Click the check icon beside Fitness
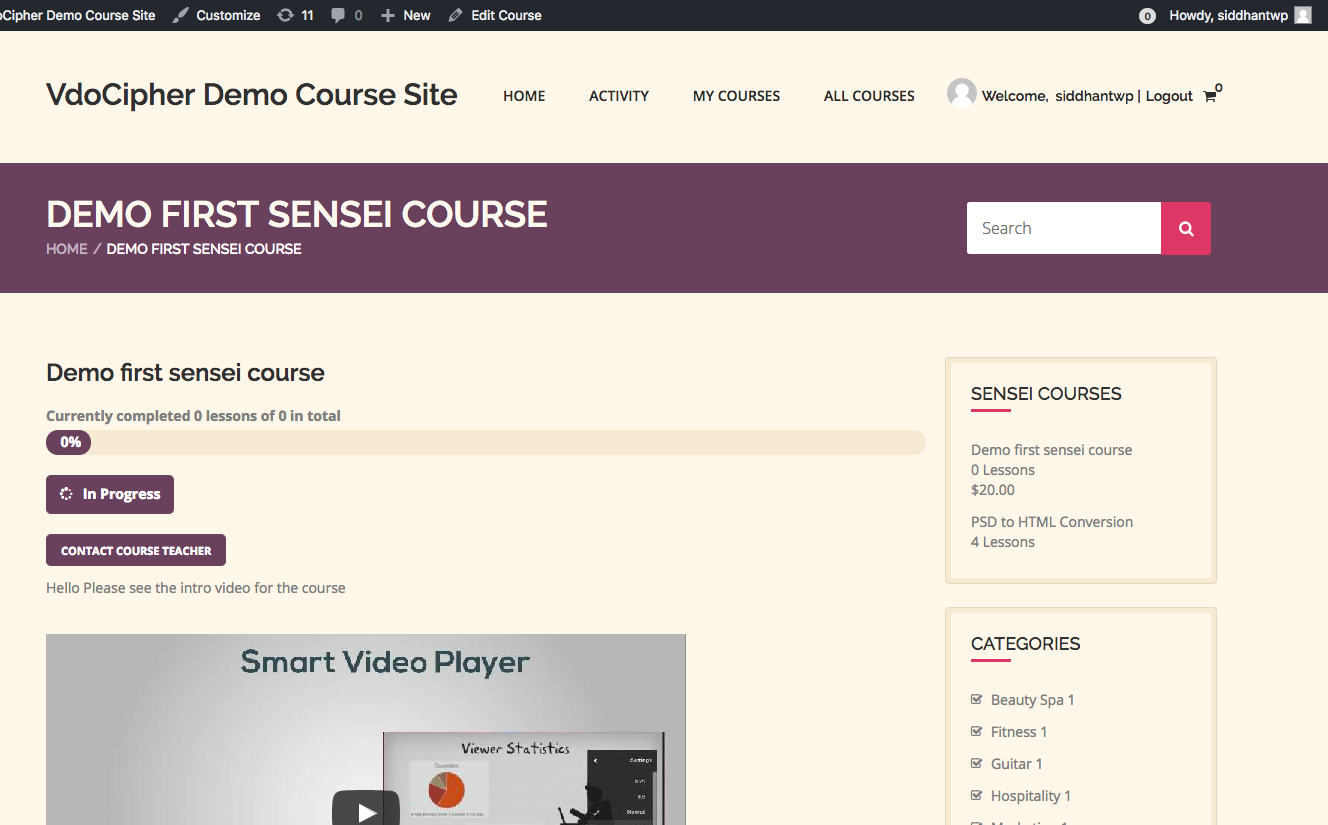This screenshot has width=1328, height=825. tap(977, 731)
